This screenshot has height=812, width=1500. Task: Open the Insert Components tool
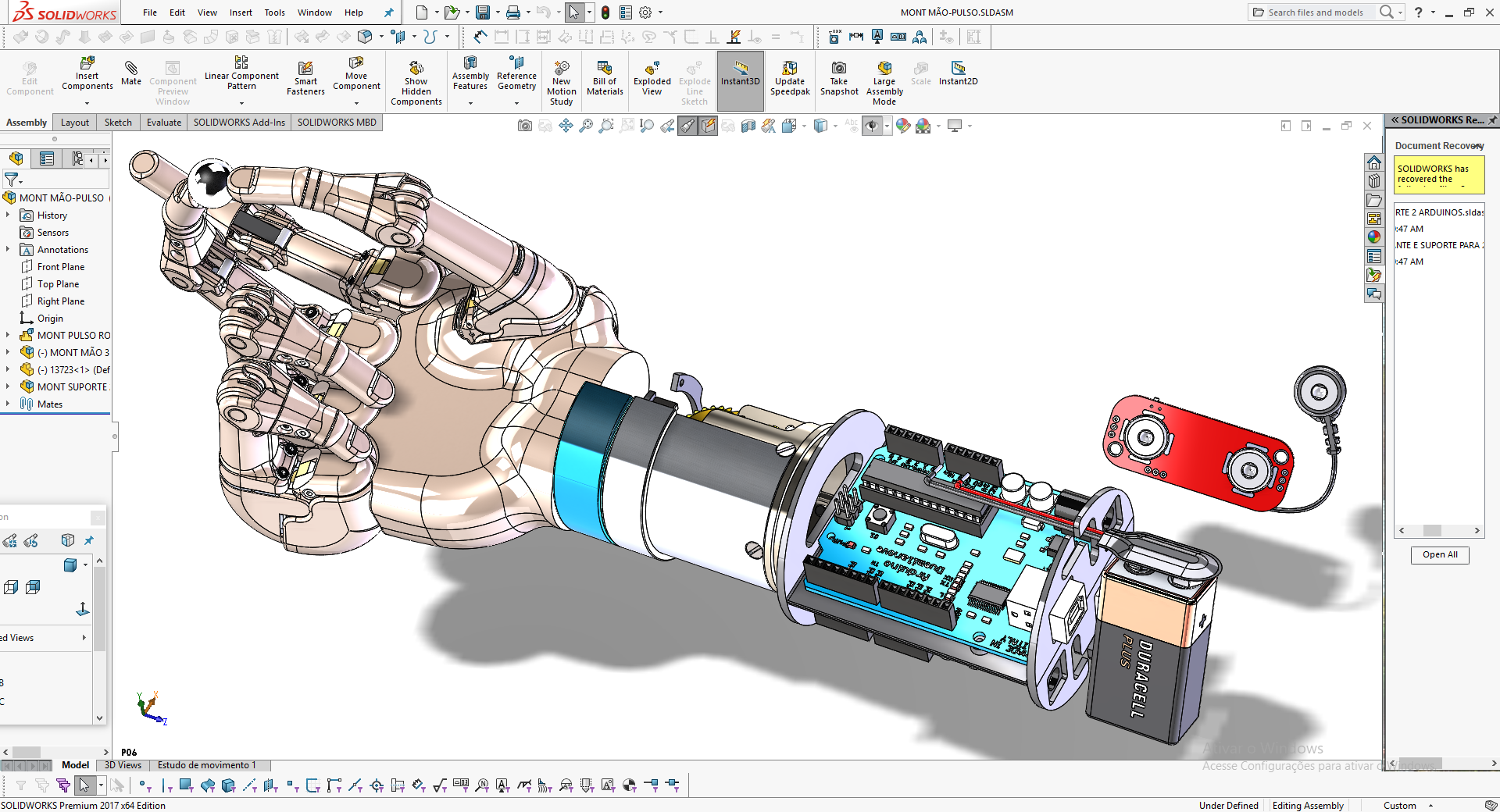click(x=87, y=78)
